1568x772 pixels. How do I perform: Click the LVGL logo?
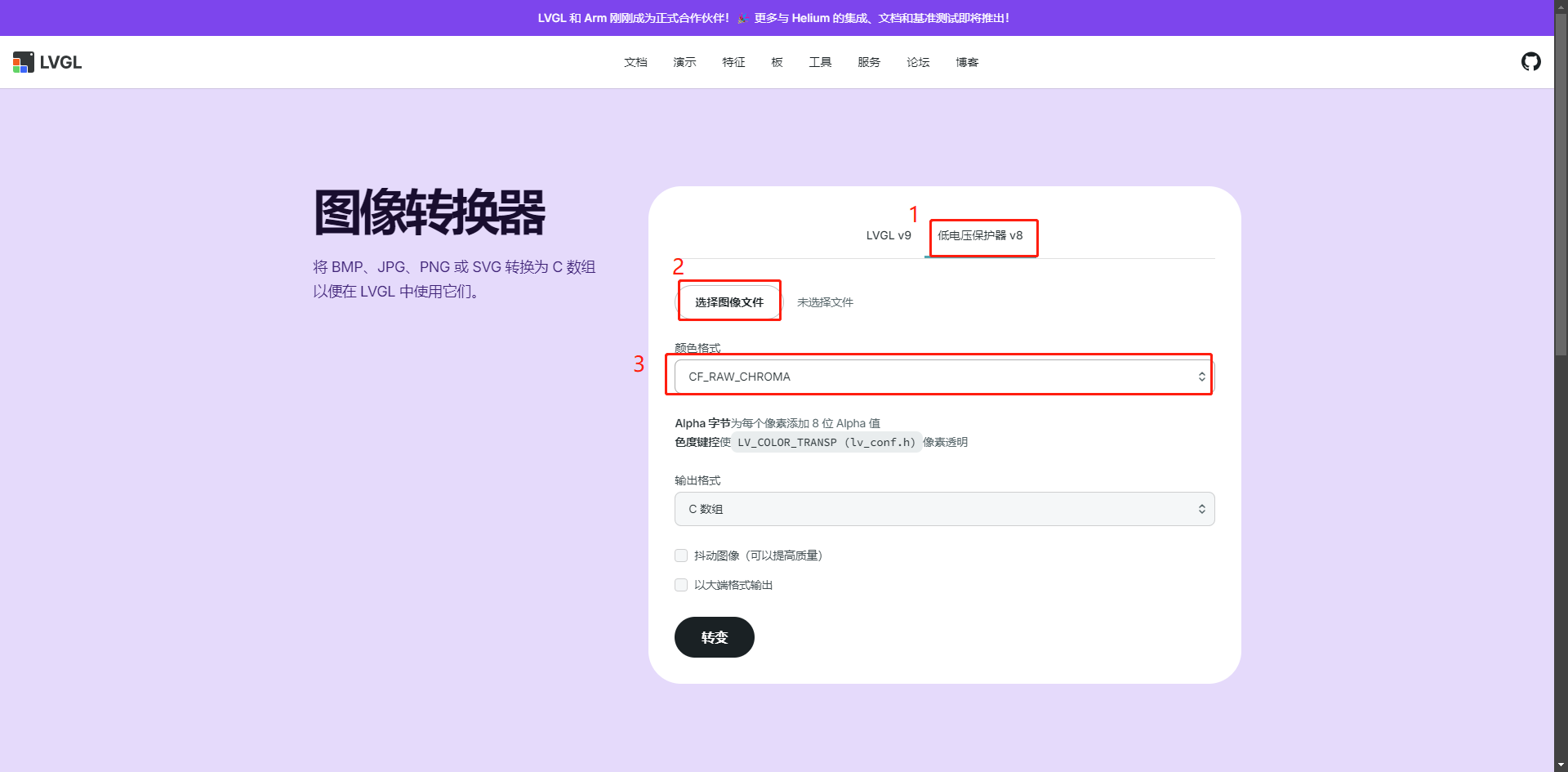click(47, 62)
